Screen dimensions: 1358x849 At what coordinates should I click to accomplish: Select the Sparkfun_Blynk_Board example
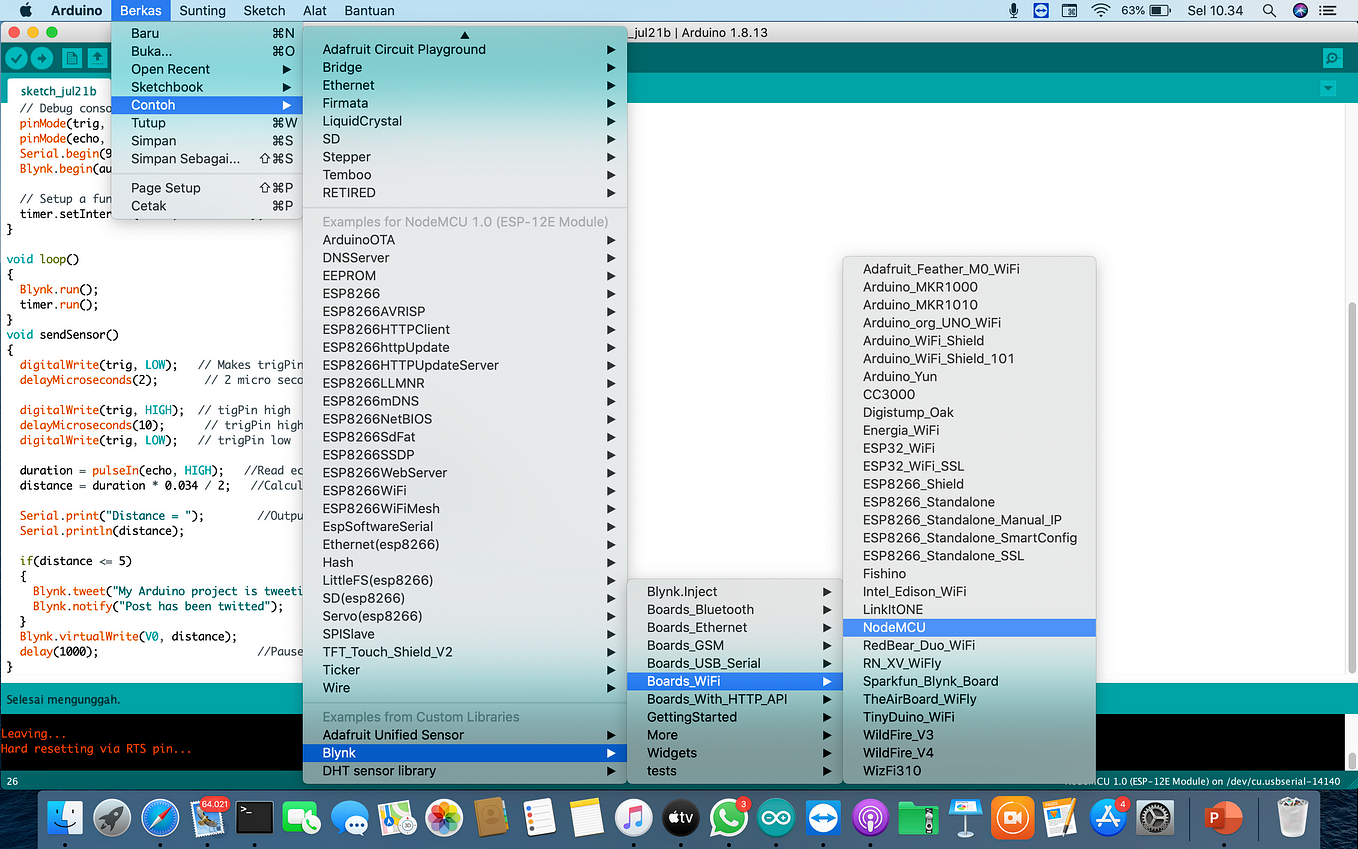(969, 681)
